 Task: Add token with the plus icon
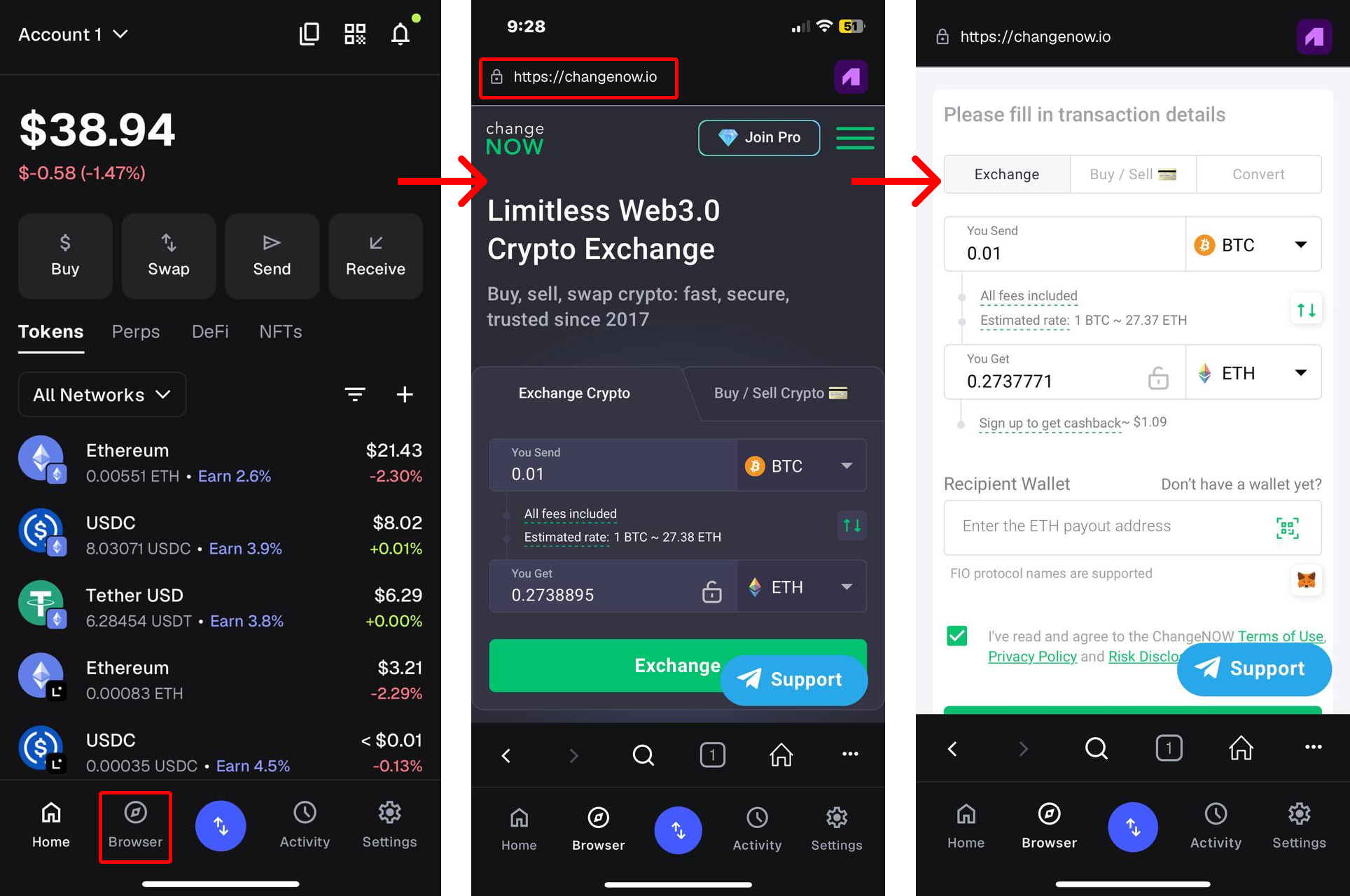click(x=405, y=394)
